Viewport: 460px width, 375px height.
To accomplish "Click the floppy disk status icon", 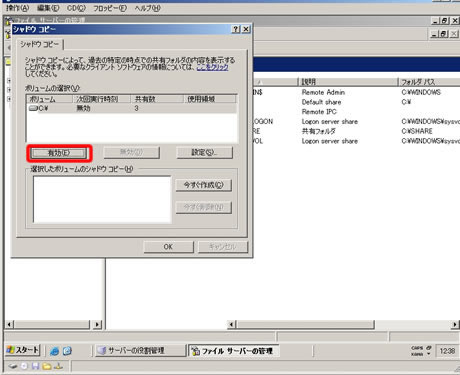I will [35, 366].
